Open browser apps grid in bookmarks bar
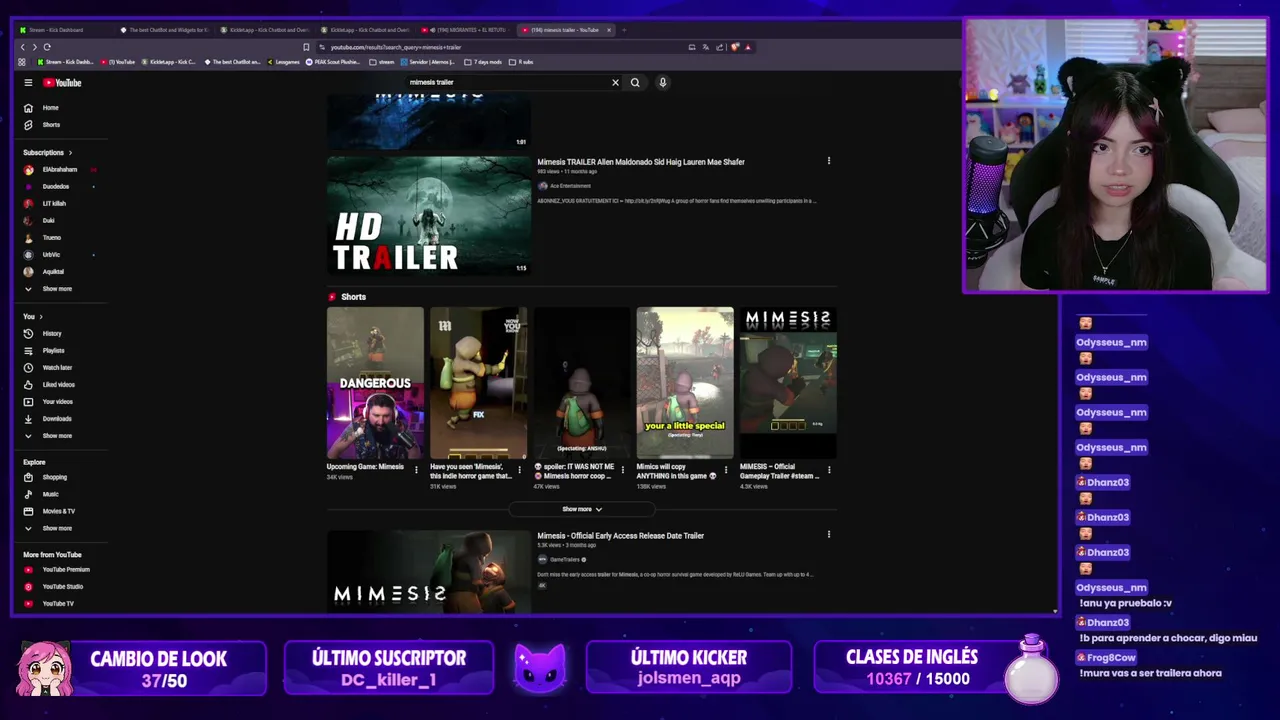1280x720 pixels. 22,62
